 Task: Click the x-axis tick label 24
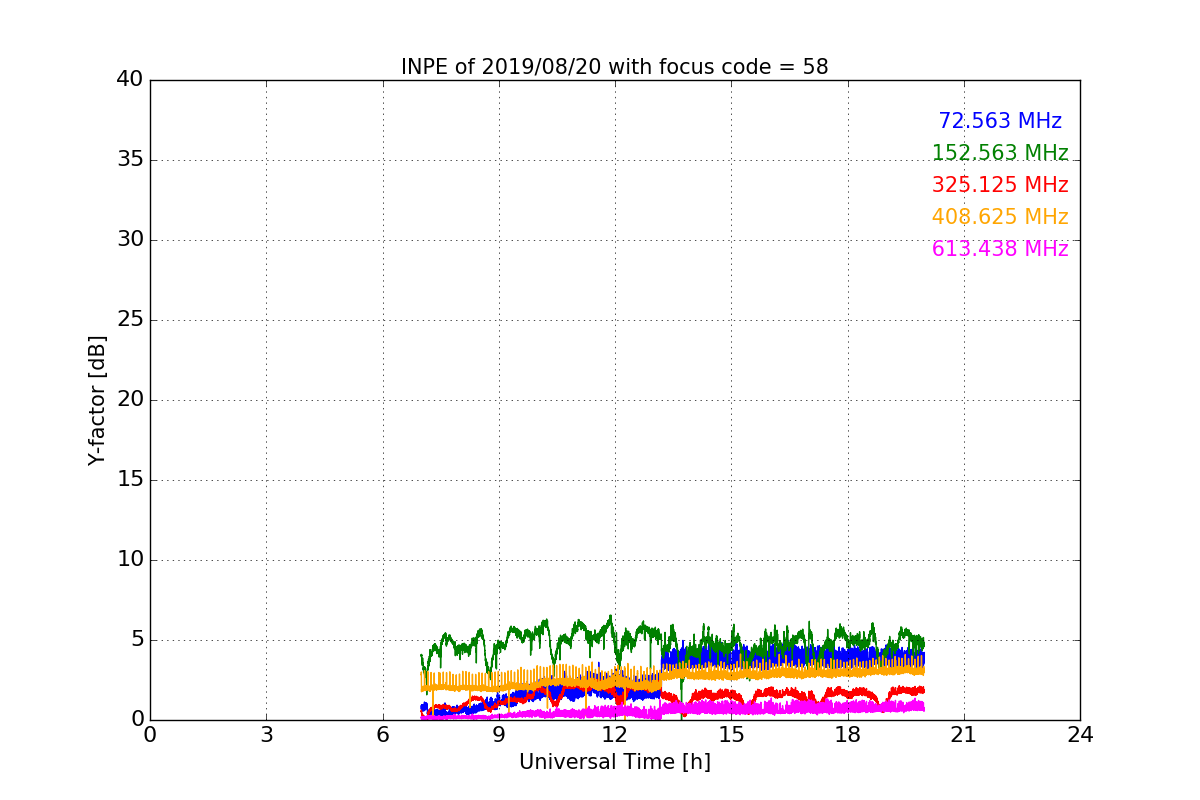[1080, 735]
